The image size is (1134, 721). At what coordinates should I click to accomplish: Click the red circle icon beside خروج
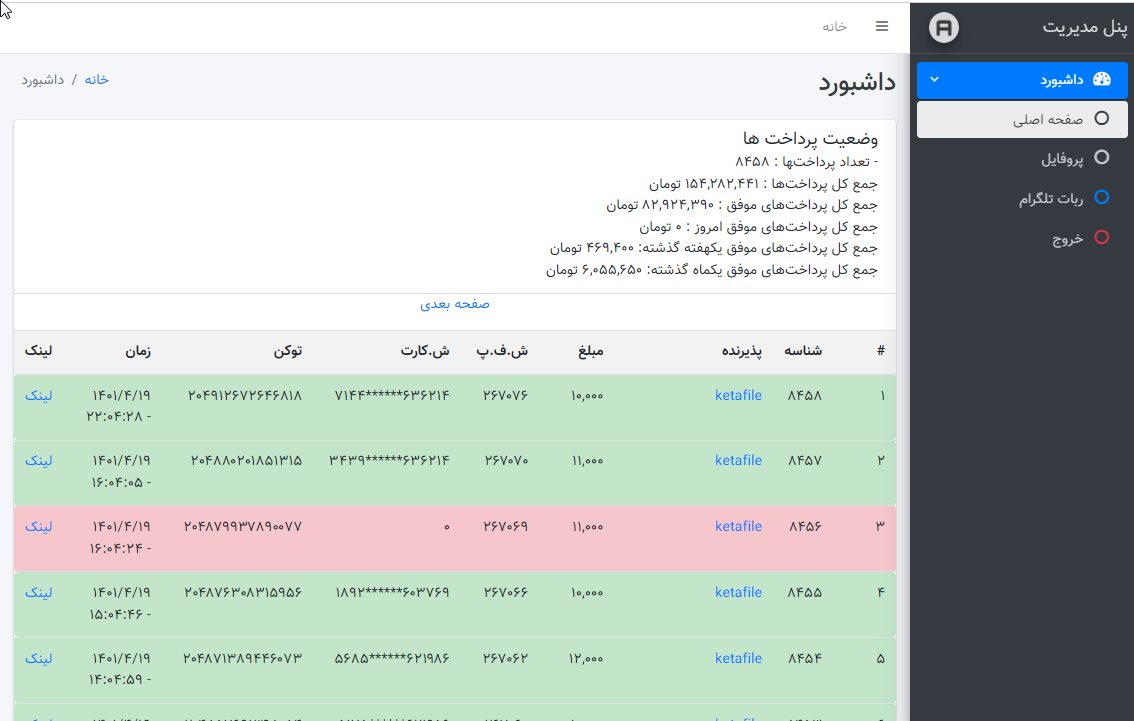1101,237
